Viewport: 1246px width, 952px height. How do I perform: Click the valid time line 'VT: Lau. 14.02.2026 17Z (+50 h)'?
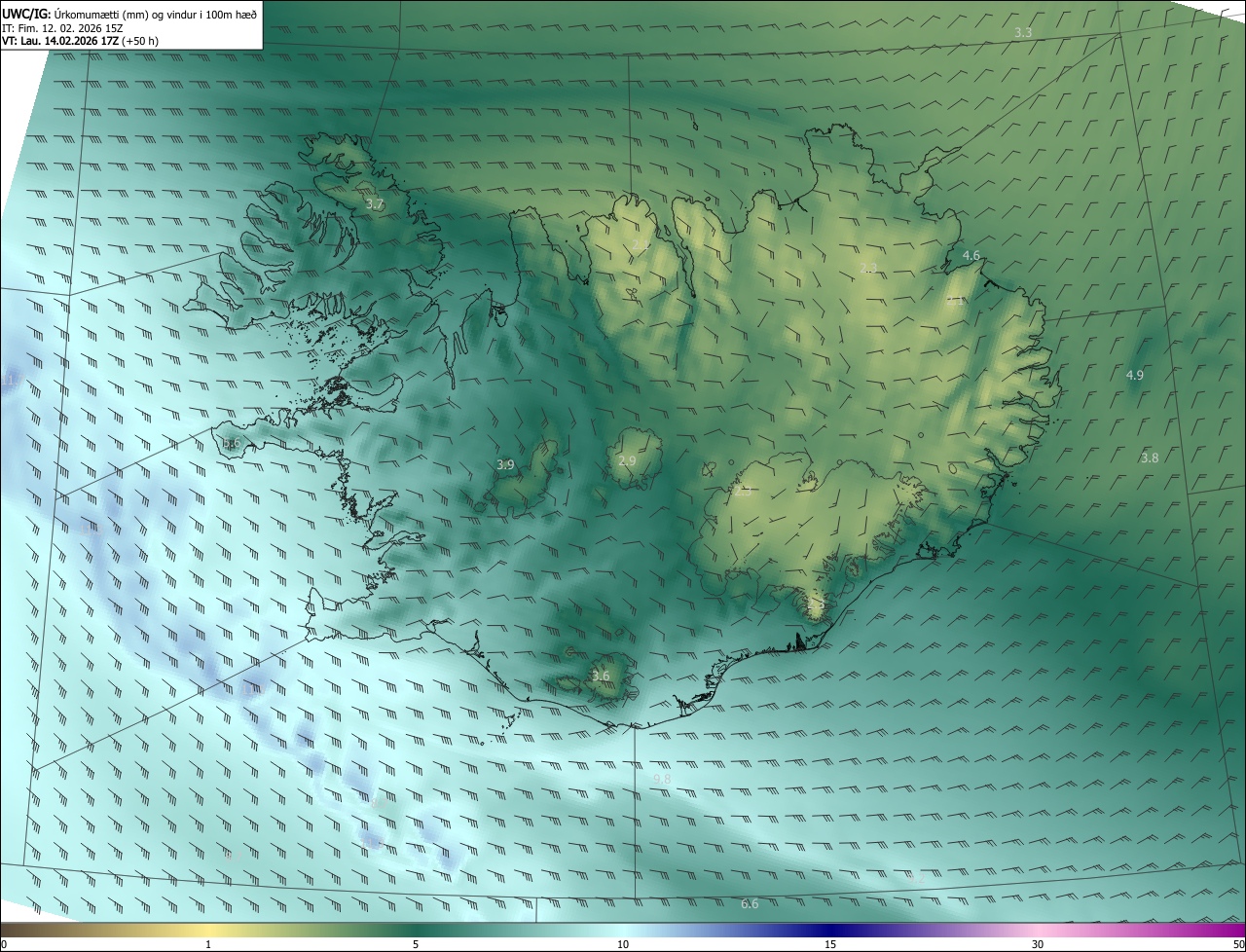[81, 41]
